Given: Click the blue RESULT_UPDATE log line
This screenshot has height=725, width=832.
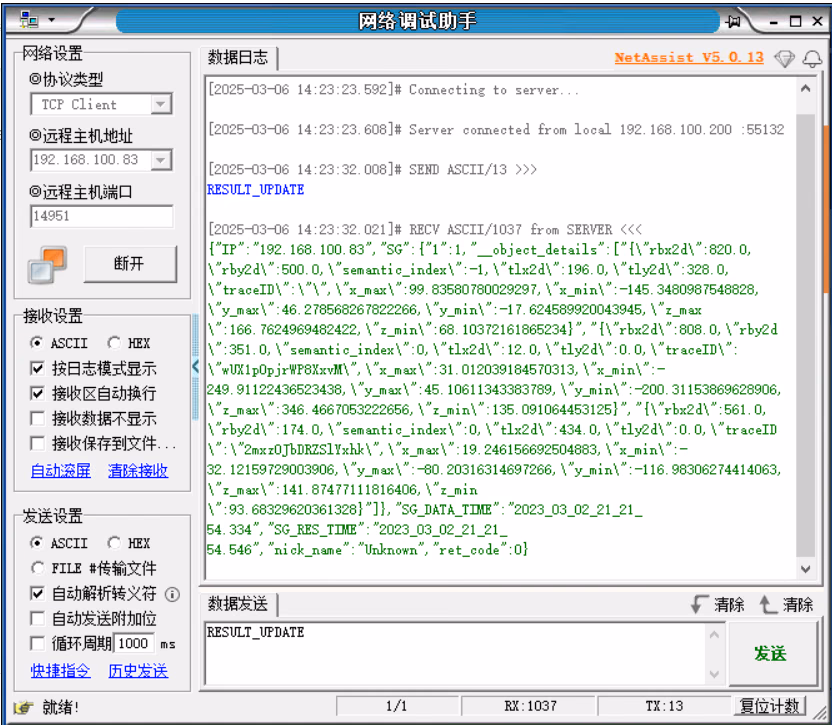Looking at the screenshot, I should (256, 189).
